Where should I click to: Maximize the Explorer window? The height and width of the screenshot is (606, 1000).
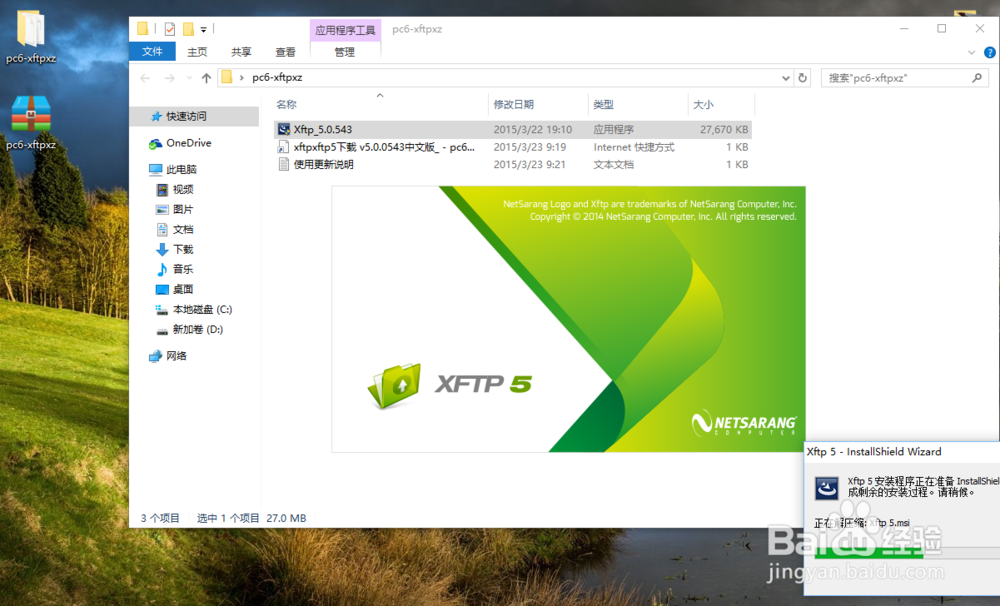click(x=941, y=29)
